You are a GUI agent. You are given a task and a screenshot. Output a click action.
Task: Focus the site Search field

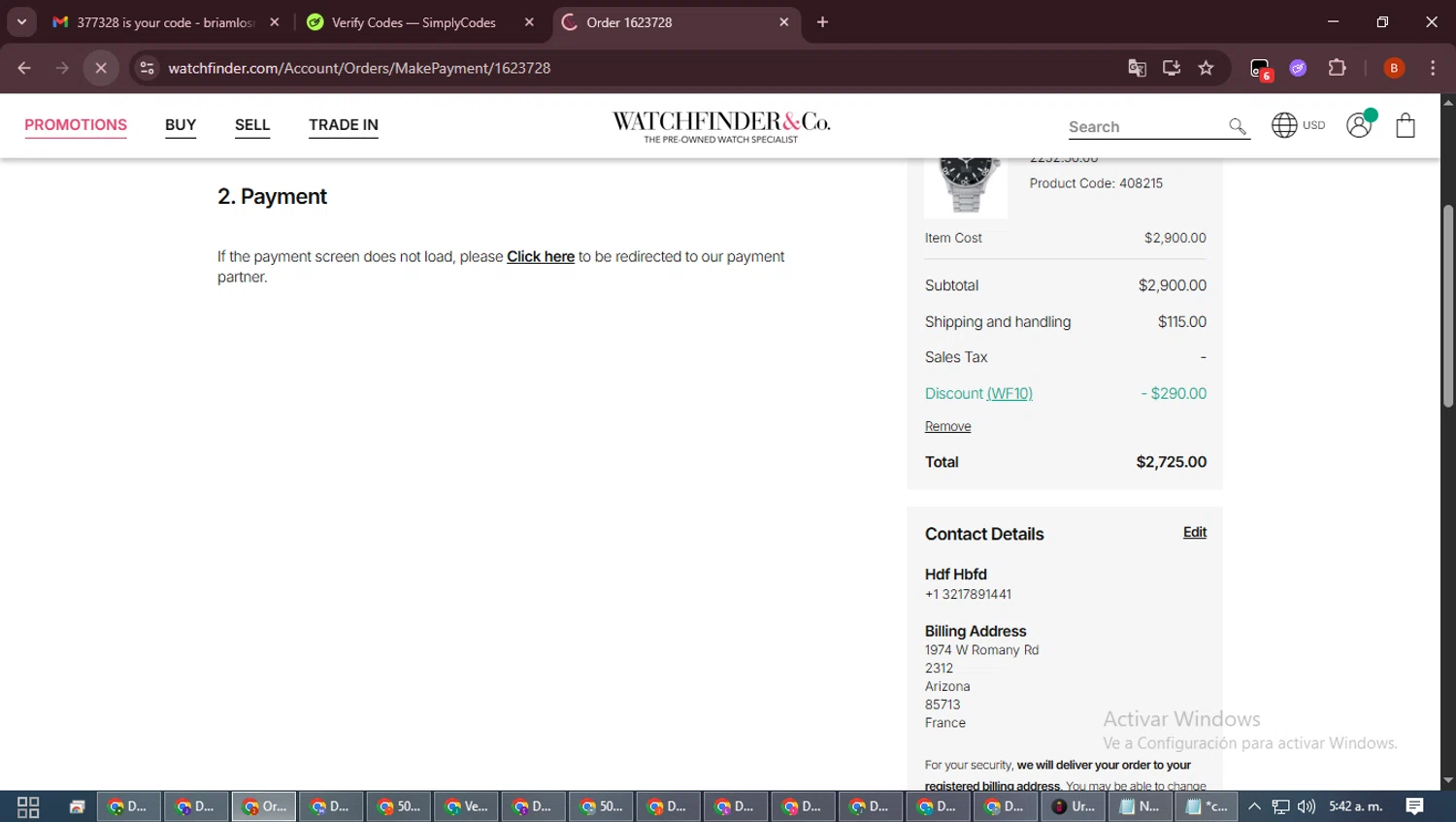click(1145, 127)
